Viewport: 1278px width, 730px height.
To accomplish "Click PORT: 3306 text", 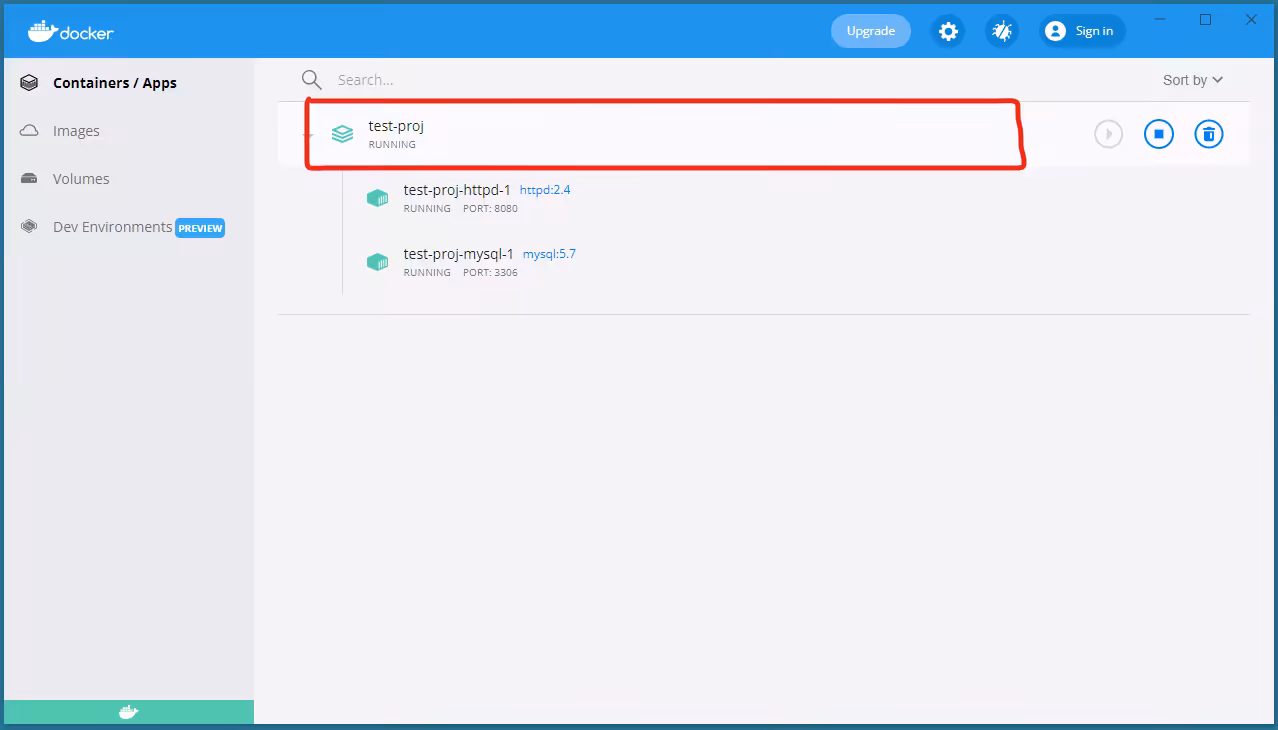I will pyautogui.click(x=490, y=273).
